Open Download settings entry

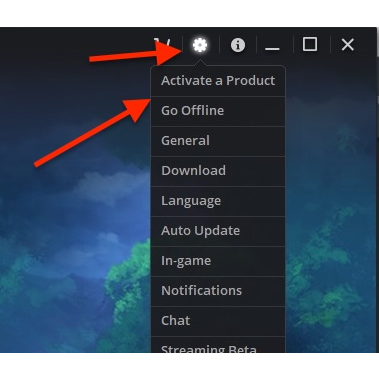[x=218, y=171]
